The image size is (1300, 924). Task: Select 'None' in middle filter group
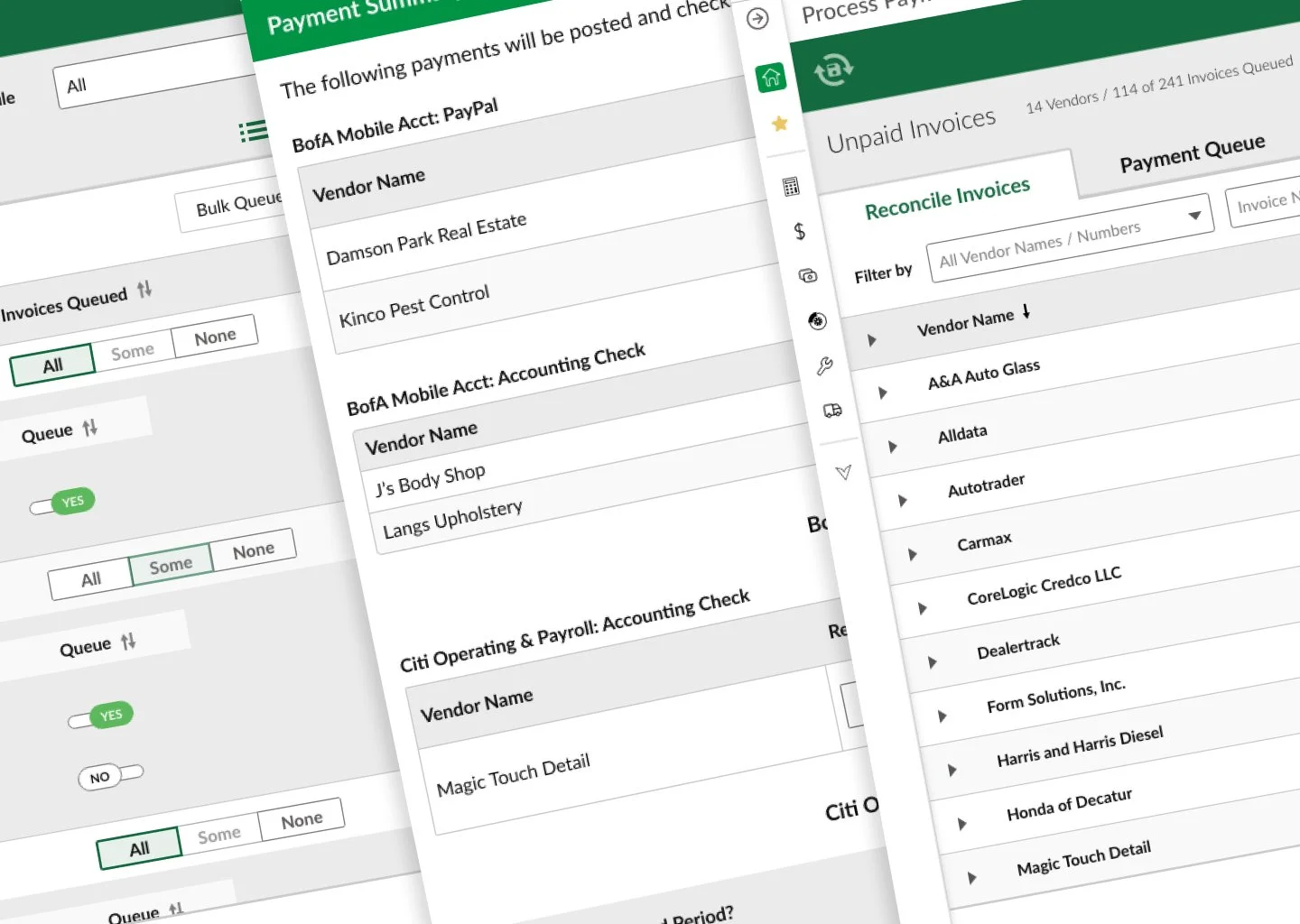[254, 550]
